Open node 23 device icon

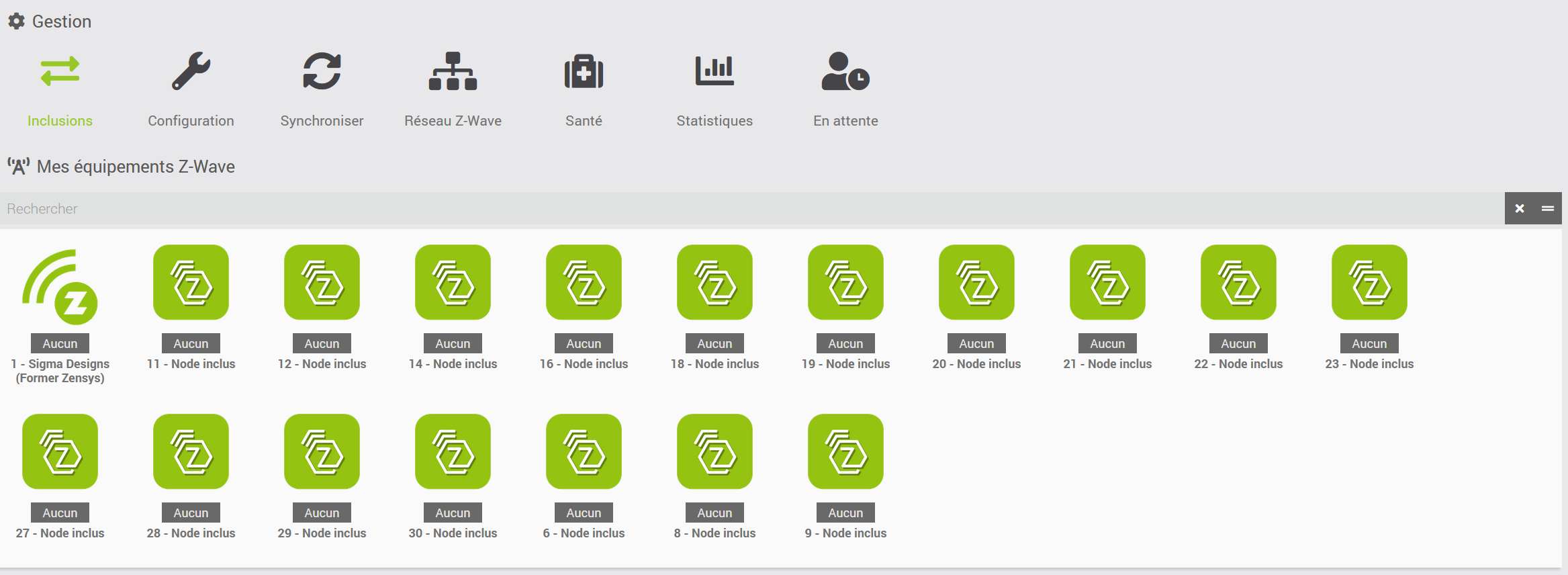tap(1369, 282)
